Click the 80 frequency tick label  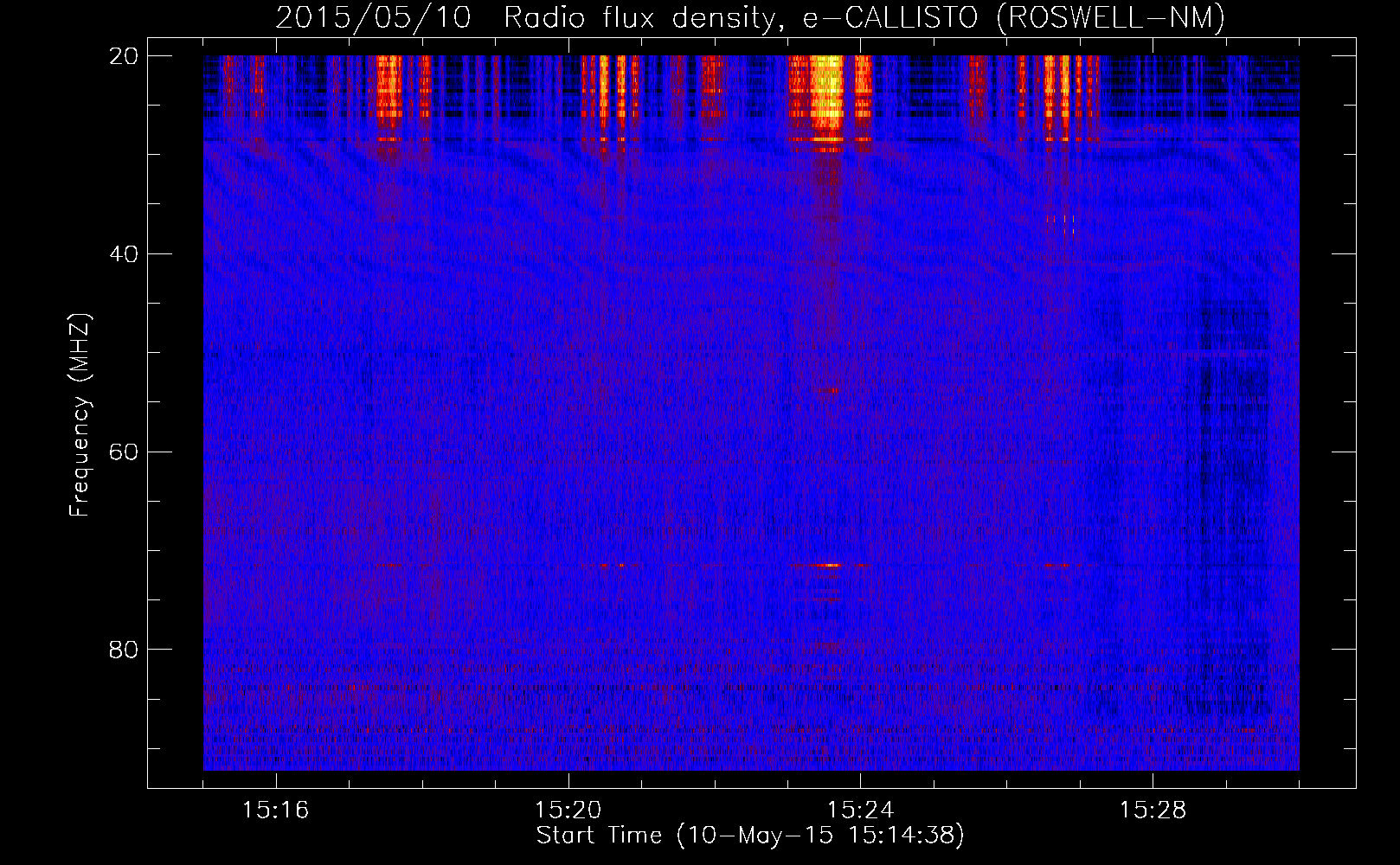pos(124,650)
